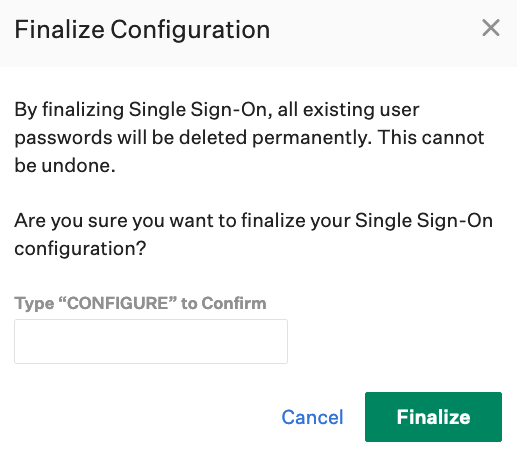Screen dimensions: 517x458
Task: Dismiss dialog with the X icon
Action: tap(491, 28)
